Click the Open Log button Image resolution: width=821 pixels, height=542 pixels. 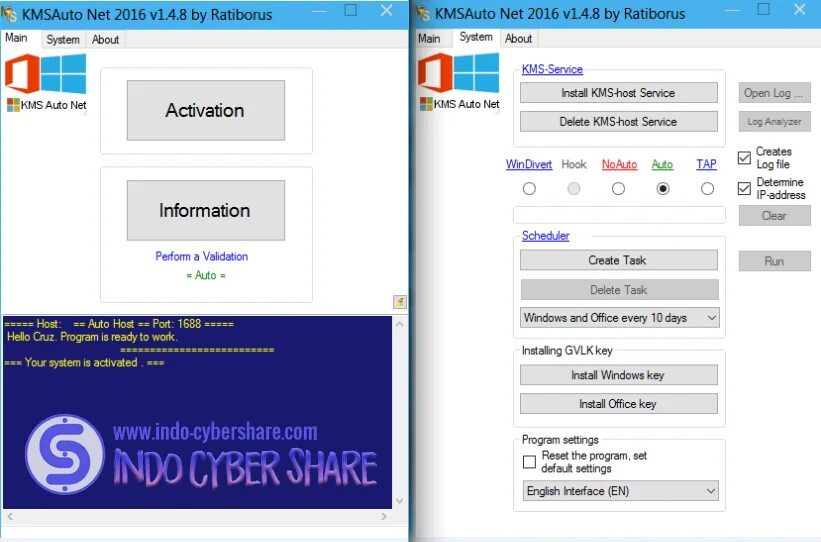coord(774,93)
